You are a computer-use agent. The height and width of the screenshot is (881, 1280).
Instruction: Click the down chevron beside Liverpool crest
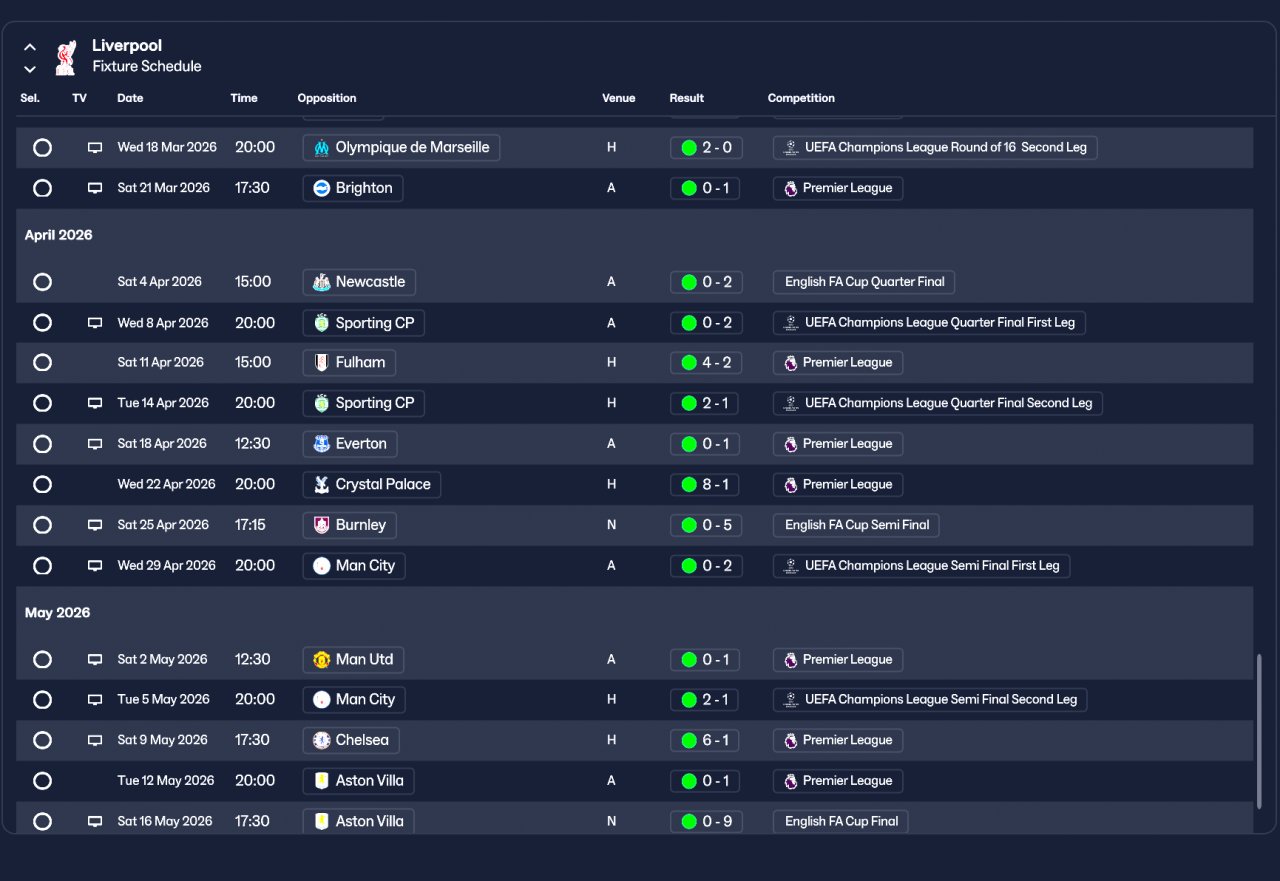(x=30, y=69)
